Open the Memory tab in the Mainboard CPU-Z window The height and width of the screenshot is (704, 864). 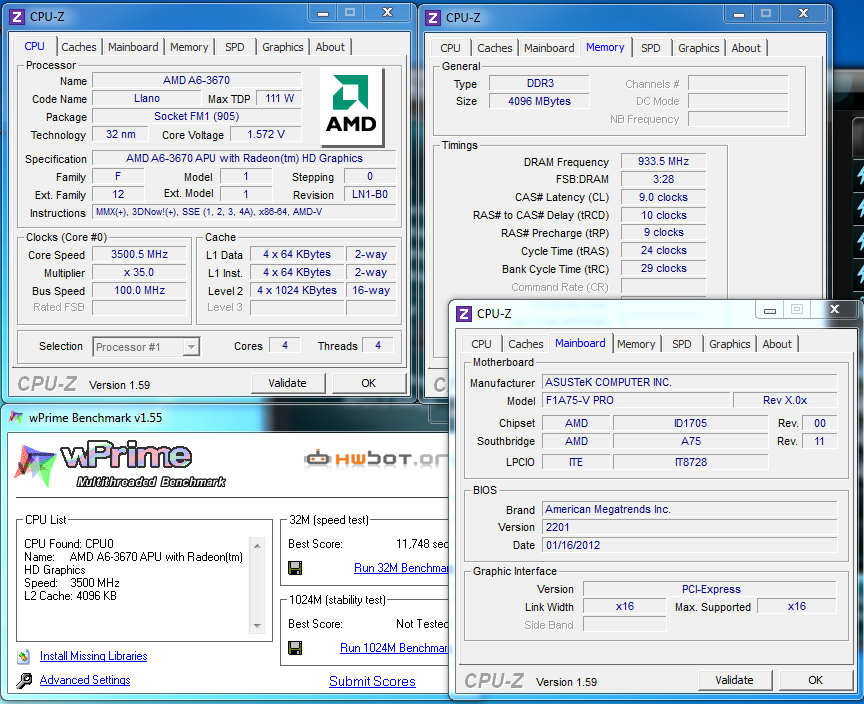click(636, 344)
